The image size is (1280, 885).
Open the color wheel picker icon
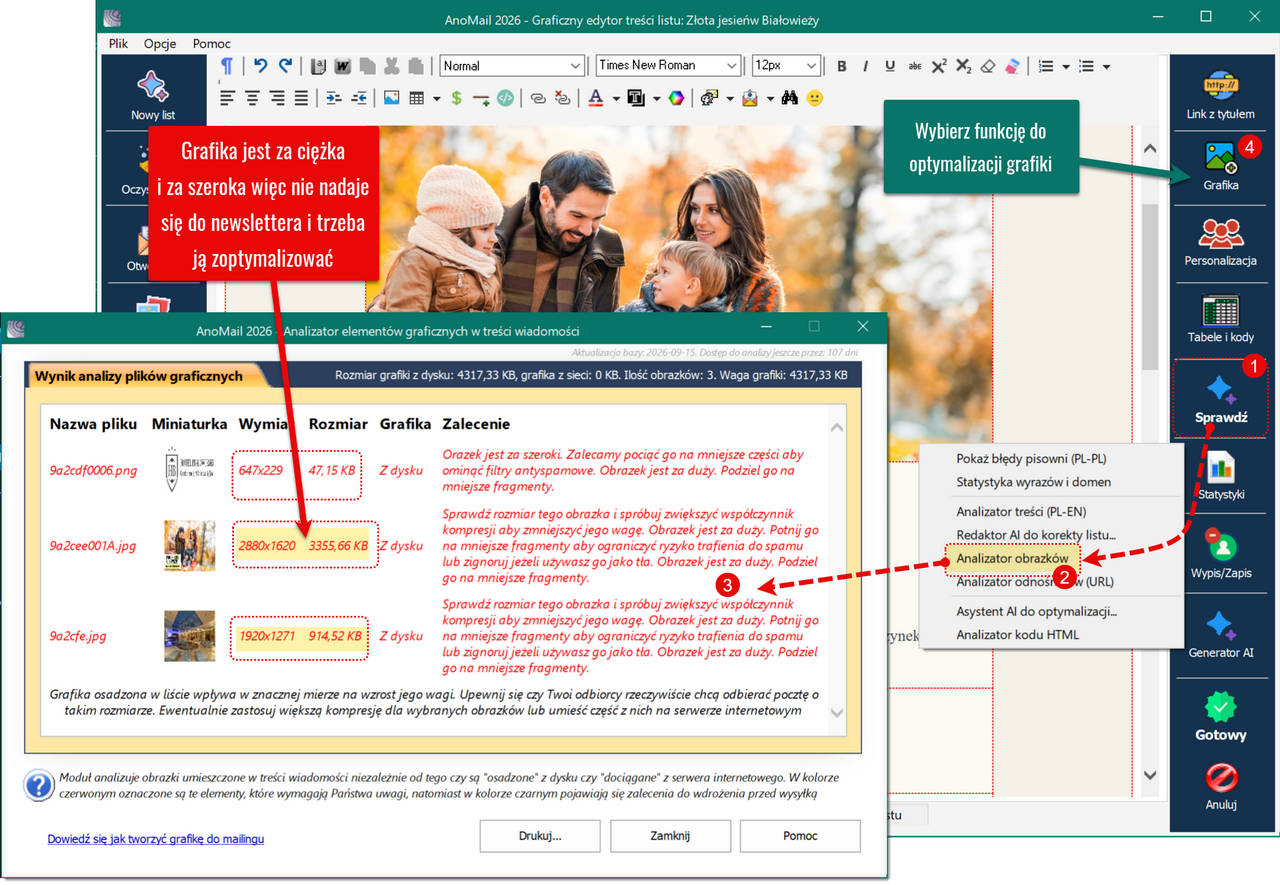(677, 98)
